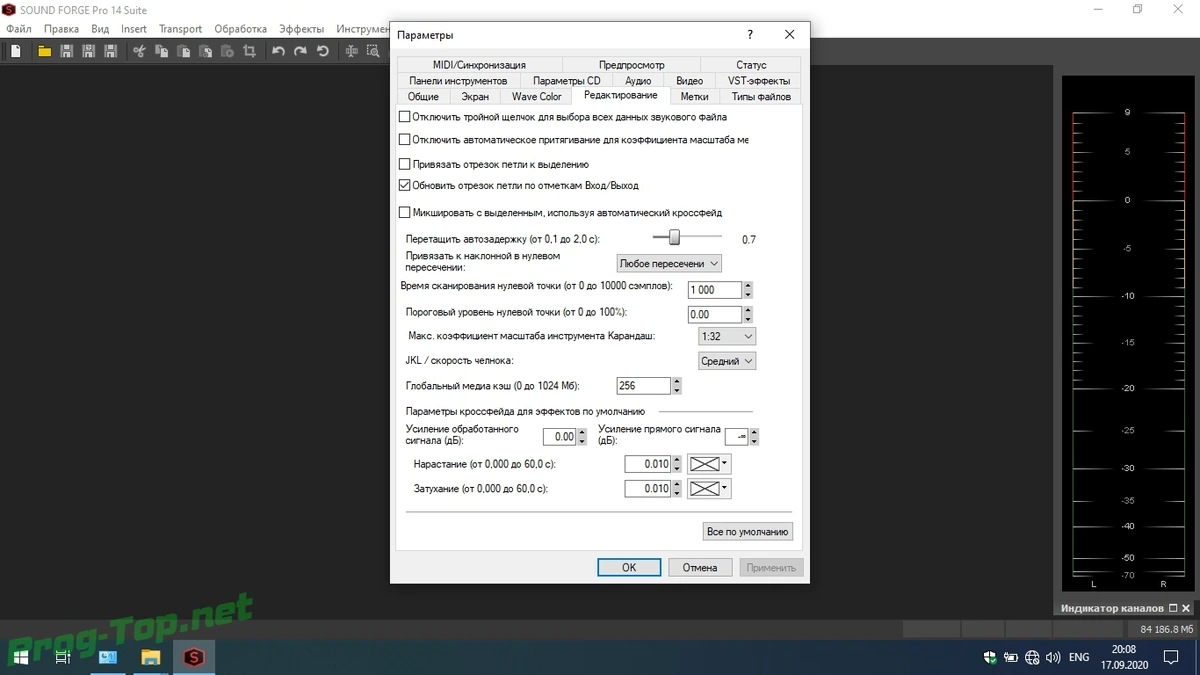
Task: Open the Карандаш 1:32 zoom dropdown
Action: [727, 336]
